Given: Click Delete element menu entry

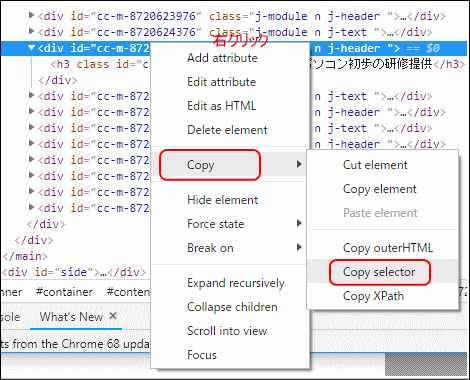Looking at the screenshot, I should (x=227, y=130).
